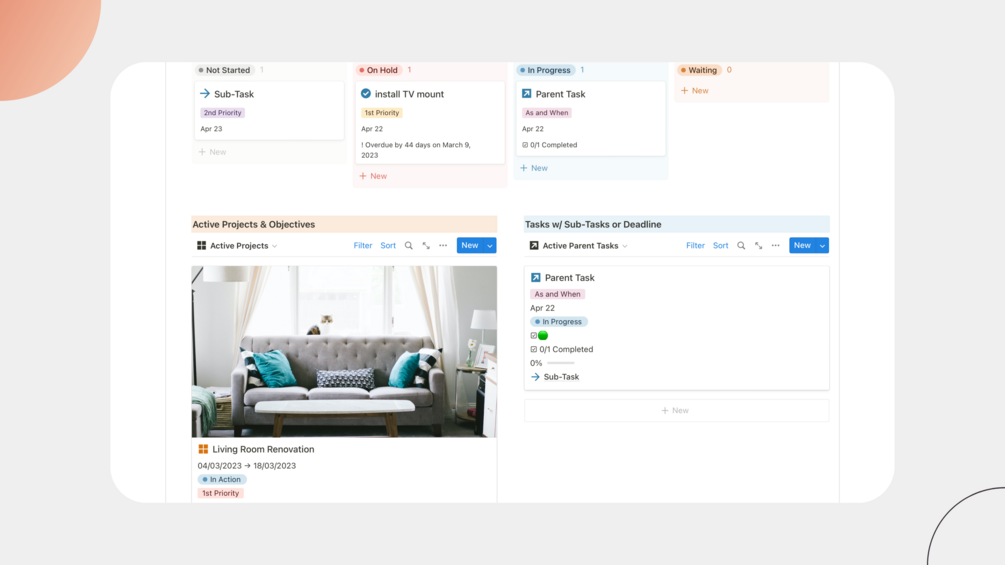This screenshot has height=565, width=1005.
Task: Expand Active Projects view to full page
Action: coord(426,245)
